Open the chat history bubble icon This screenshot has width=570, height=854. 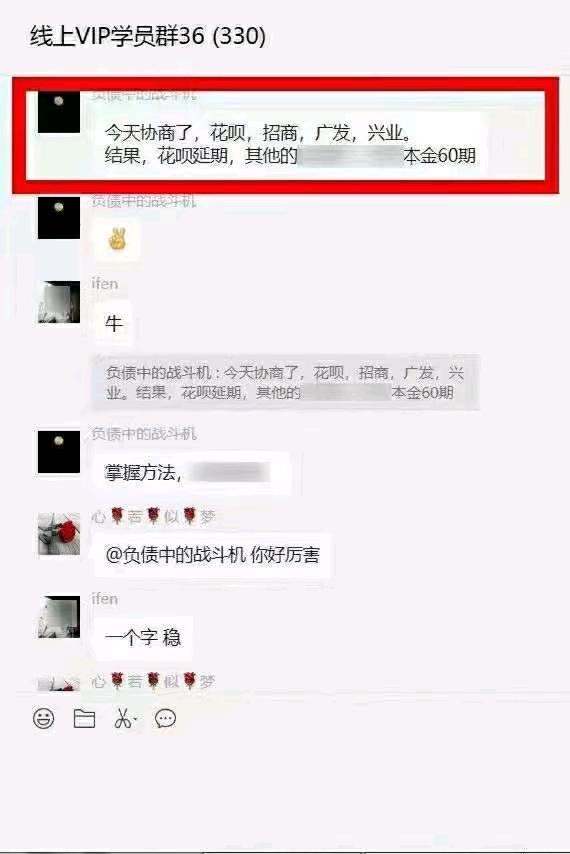click(x=166, y=719)
